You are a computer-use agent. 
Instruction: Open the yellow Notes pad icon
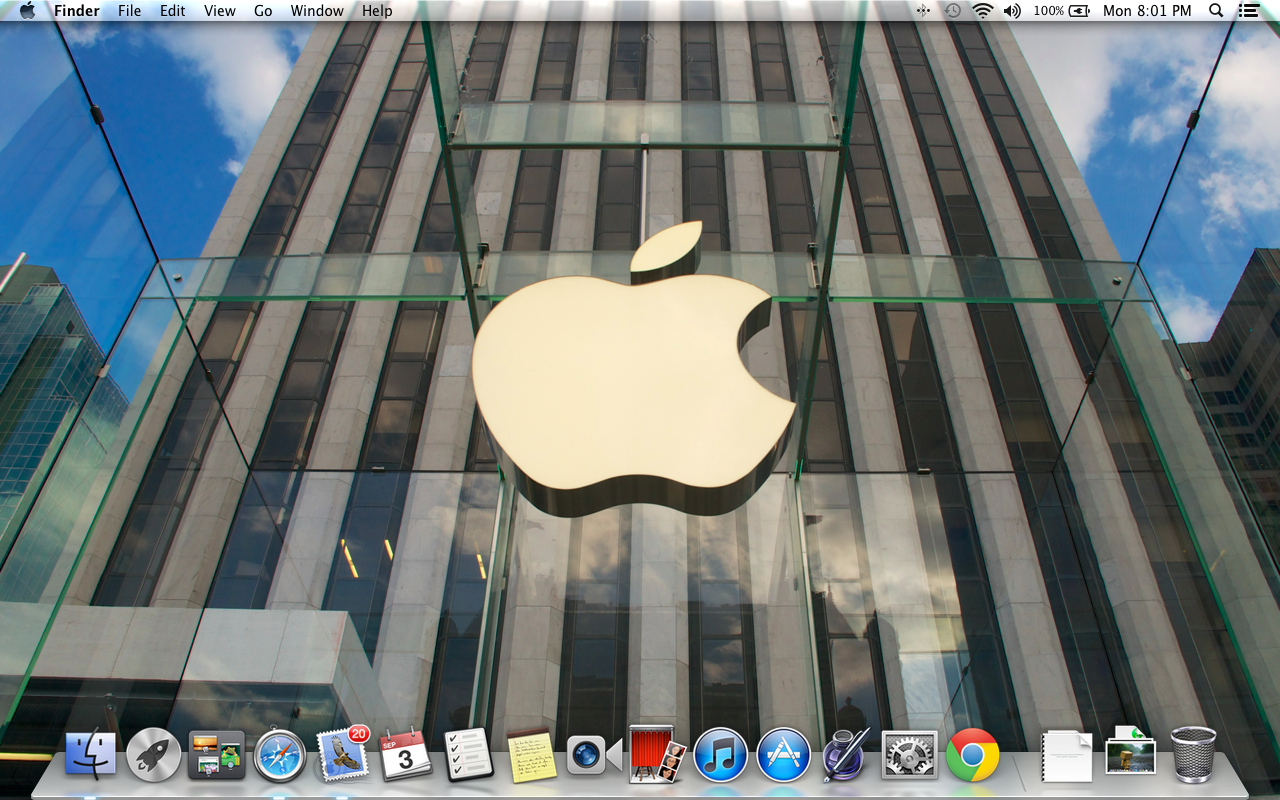531,755
